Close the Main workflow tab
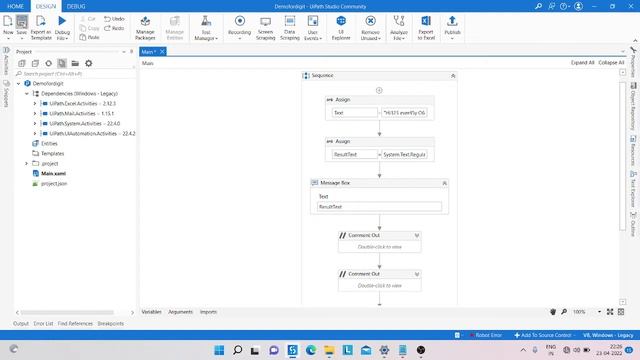Viewport: 640px width, 360px height. pyautogui.click(x=162, y=51)
